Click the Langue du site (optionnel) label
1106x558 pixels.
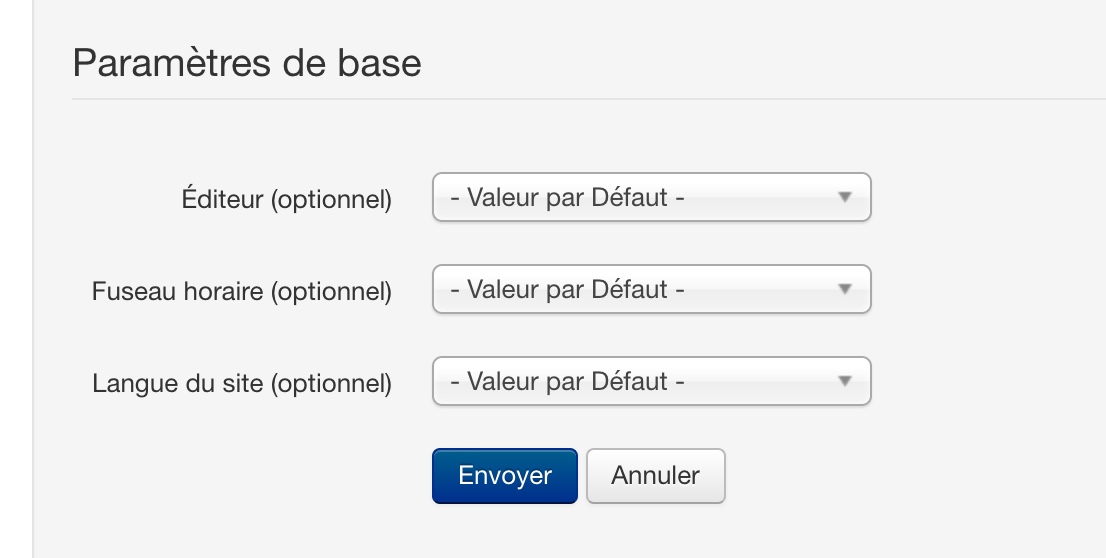coord(242,383)
